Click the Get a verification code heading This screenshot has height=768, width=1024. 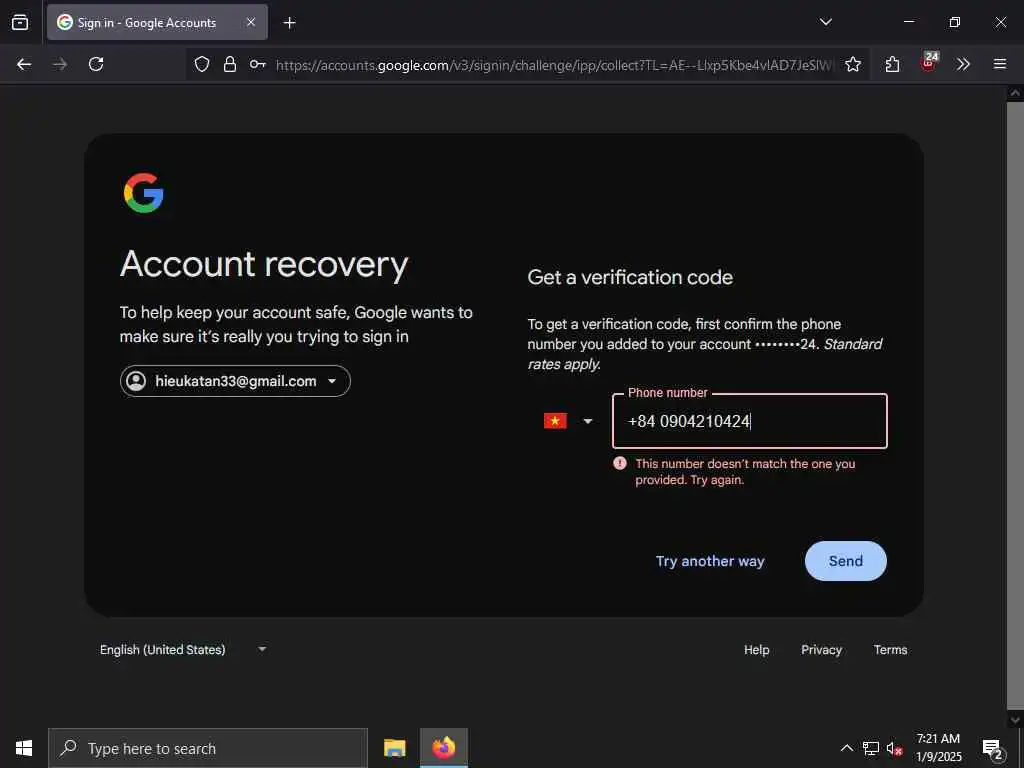[630, 278]
